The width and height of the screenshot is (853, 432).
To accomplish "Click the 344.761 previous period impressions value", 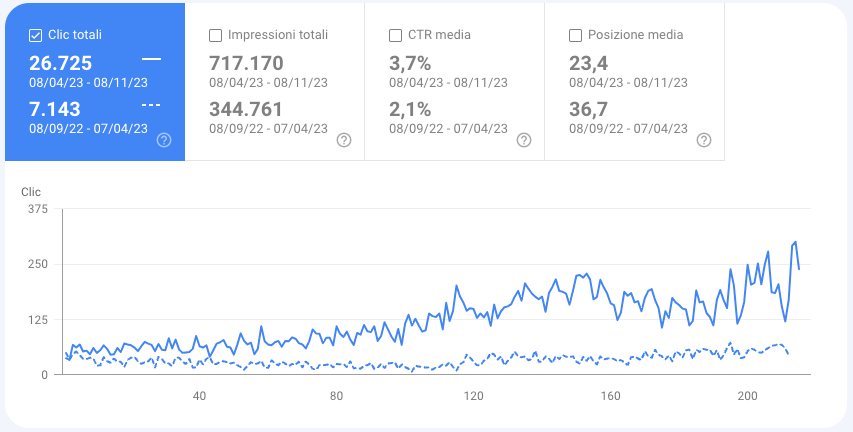I will [246, 109].
